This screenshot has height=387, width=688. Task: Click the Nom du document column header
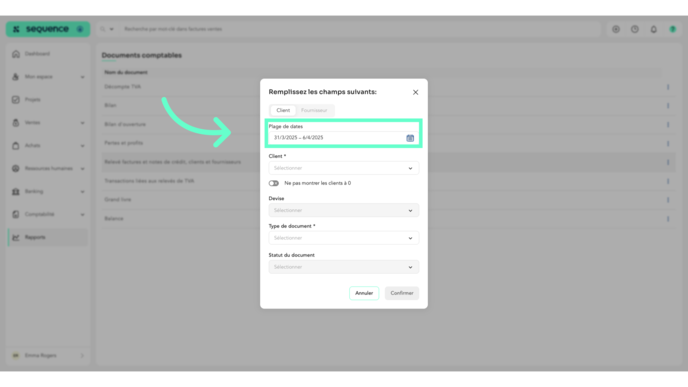(126, 72)
